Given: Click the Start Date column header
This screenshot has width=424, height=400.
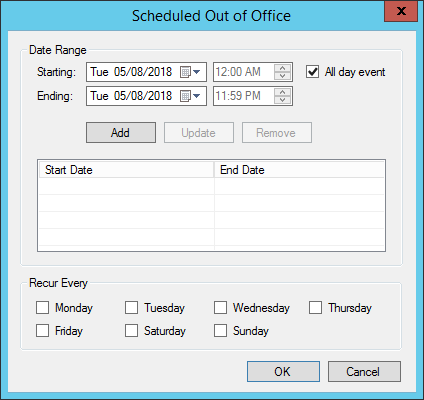Looking at the screenshot, I should [x=126, y=170].
